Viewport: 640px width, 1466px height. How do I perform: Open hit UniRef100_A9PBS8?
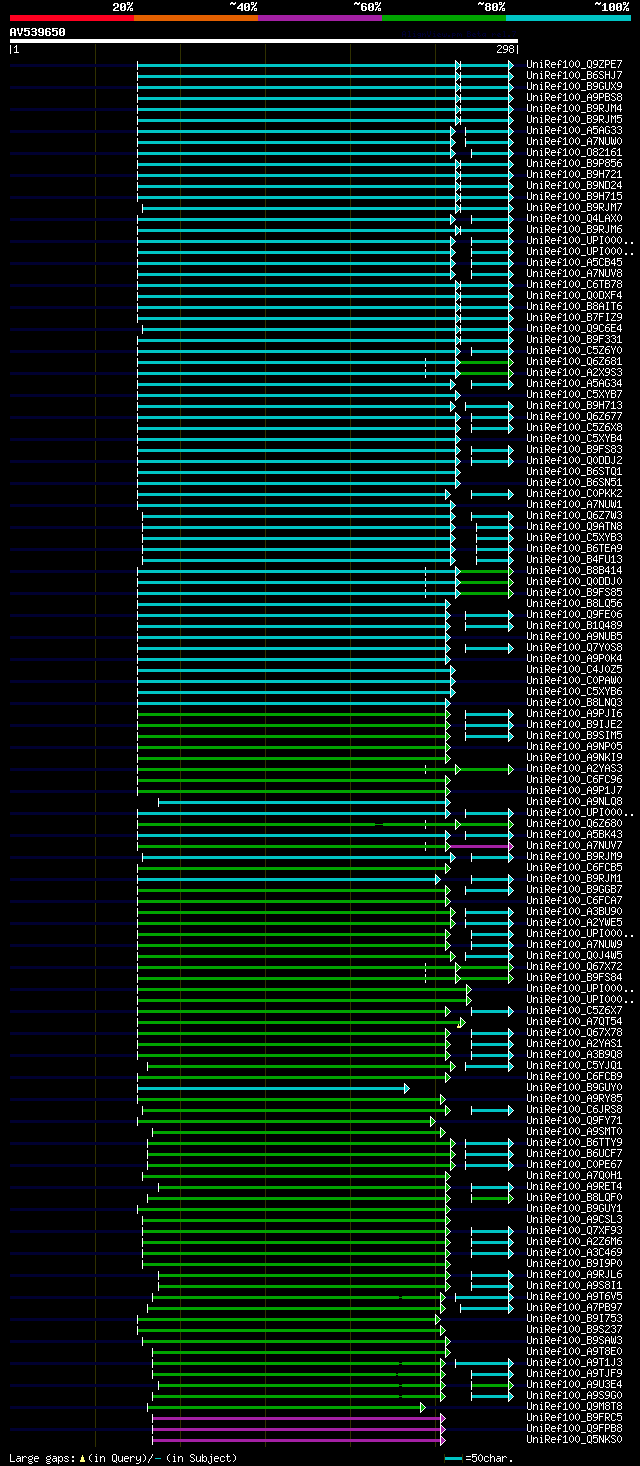point(574,97)
